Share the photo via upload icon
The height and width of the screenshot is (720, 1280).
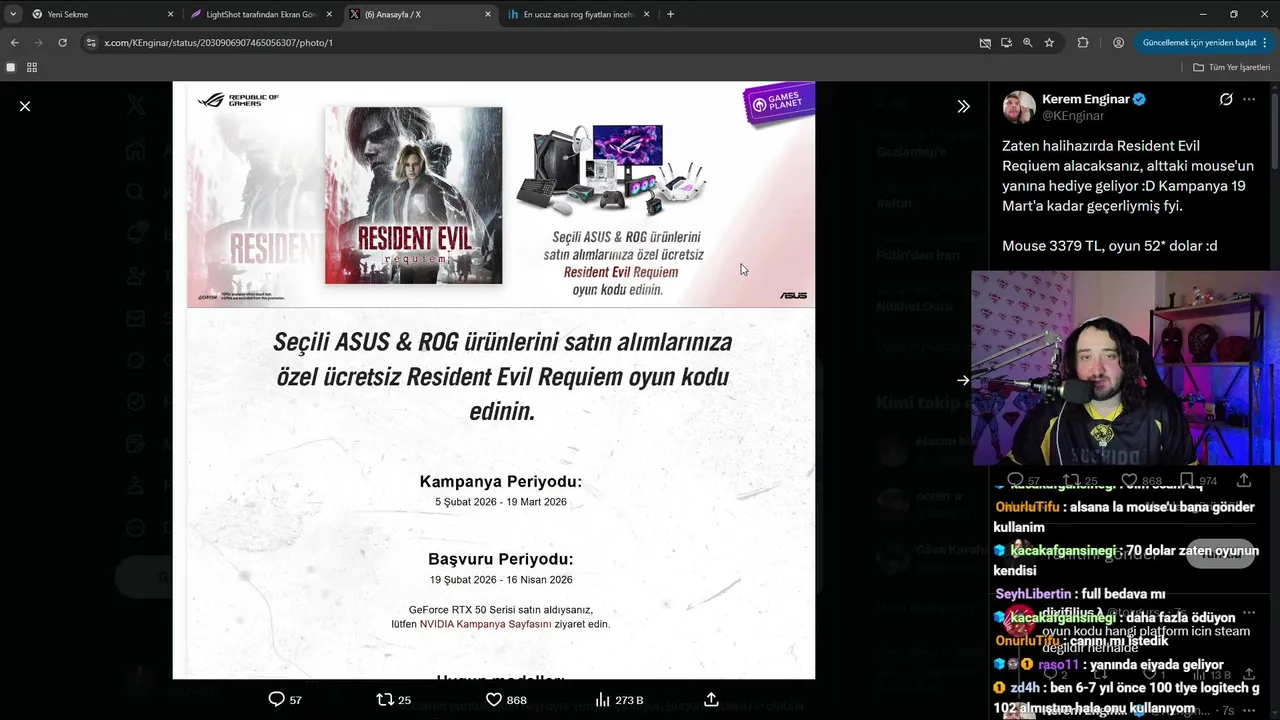(711, 699)
